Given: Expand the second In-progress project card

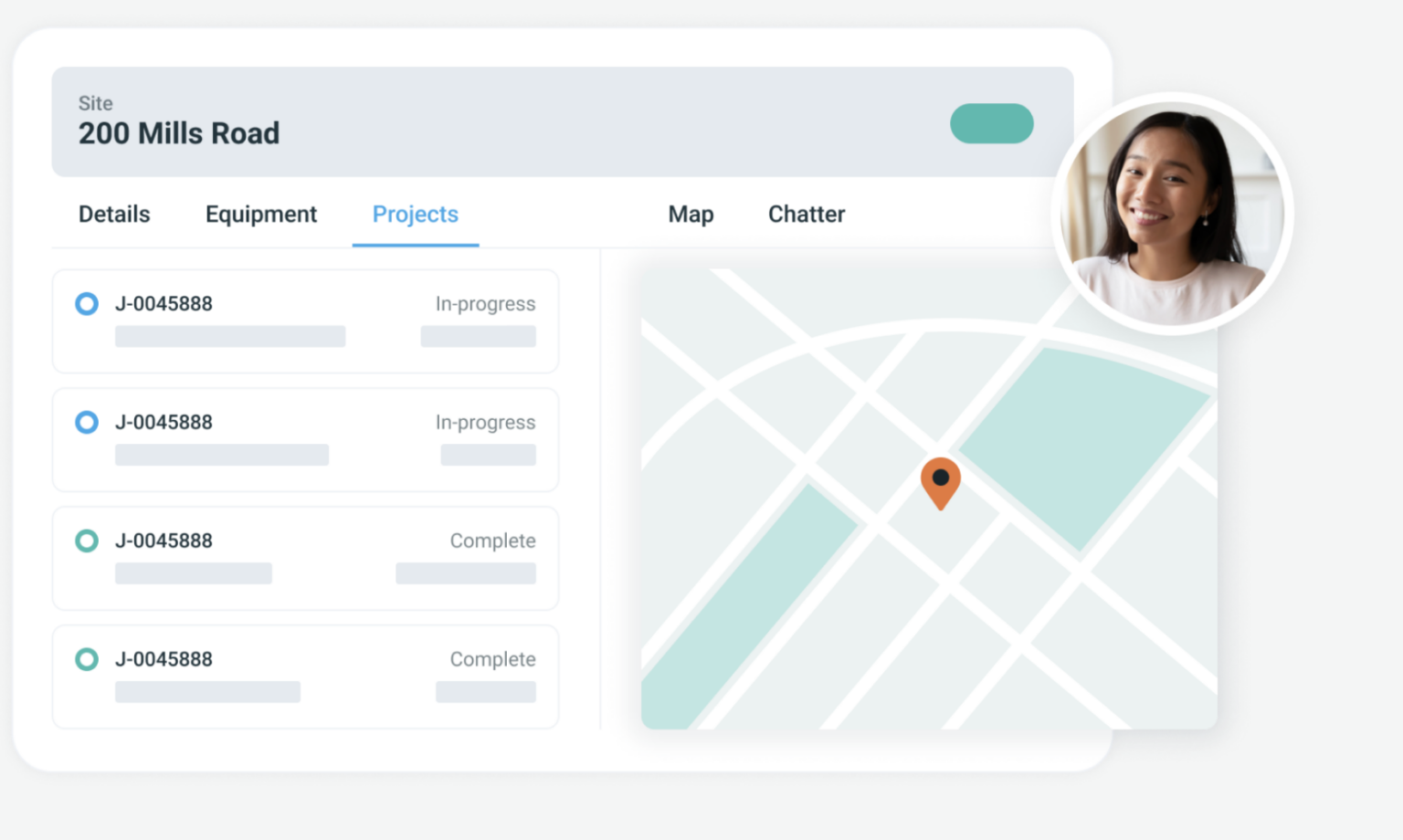Looking at the screenshot, I should coord(305,440).
